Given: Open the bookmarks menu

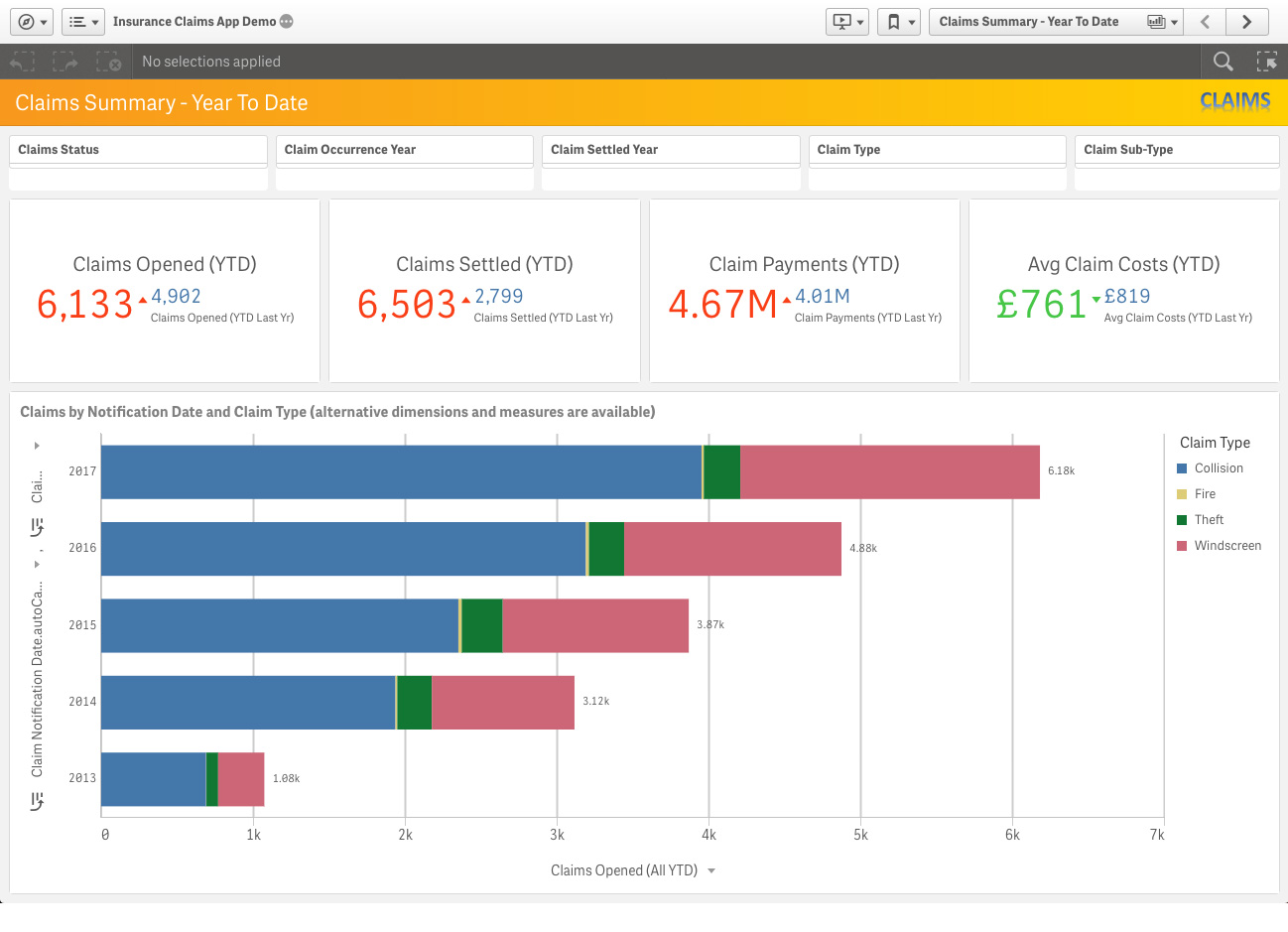Looking at the screenshot, I should pos(899,22).
